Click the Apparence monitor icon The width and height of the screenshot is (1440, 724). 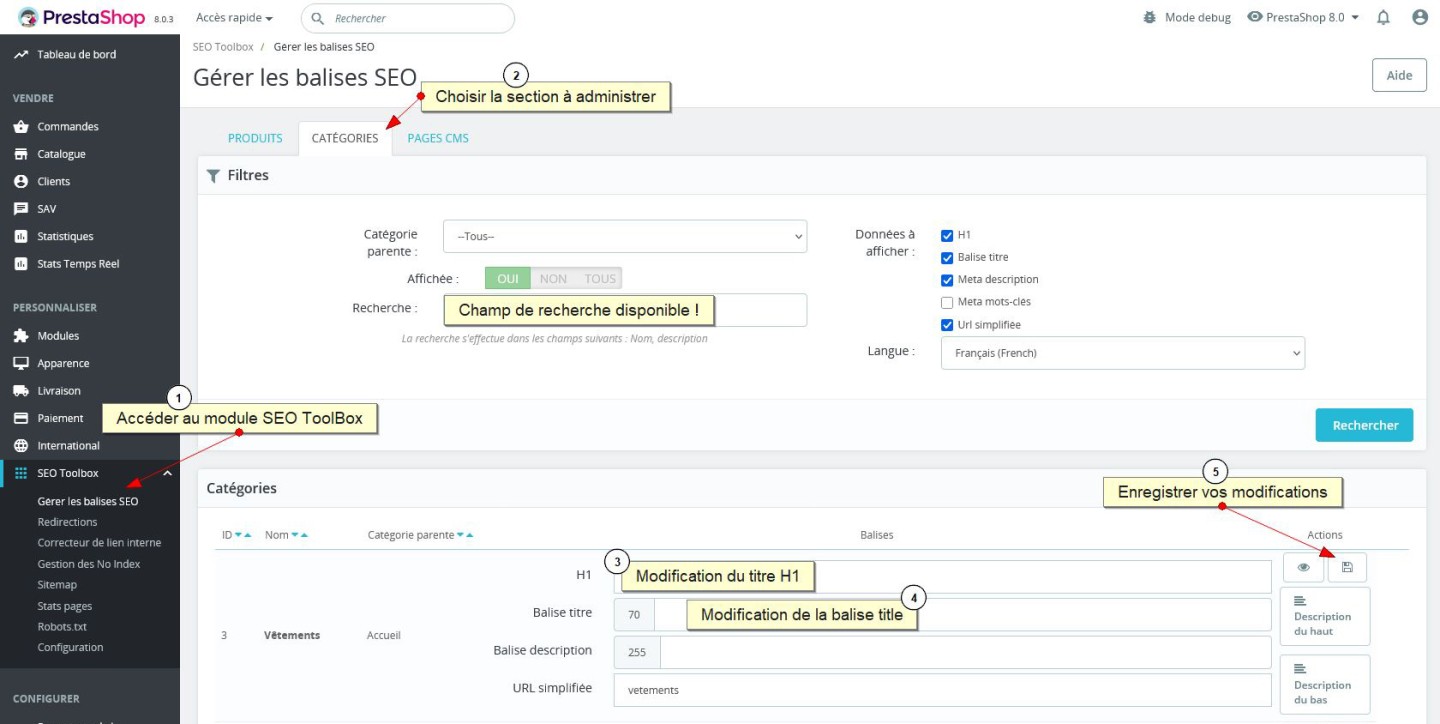pos(21,363)
